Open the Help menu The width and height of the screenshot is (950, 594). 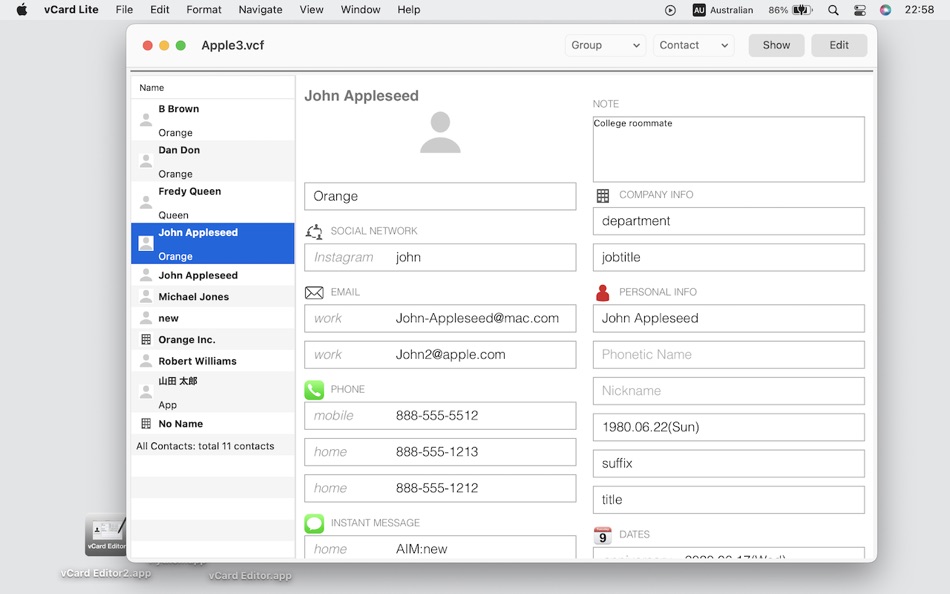(x=409, y=10)
